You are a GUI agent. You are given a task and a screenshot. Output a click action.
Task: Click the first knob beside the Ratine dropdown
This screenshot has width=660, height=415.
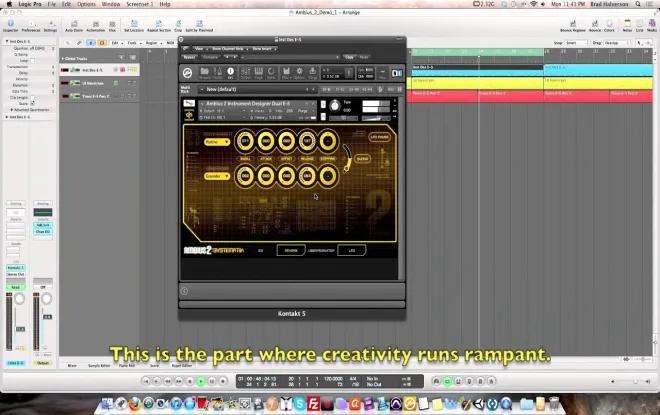245,141
